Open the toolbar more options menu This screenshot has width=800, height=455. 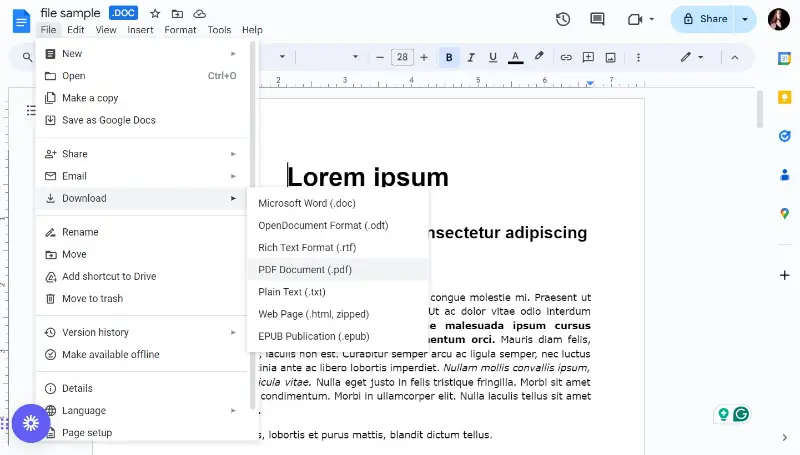tap(638, 57)
